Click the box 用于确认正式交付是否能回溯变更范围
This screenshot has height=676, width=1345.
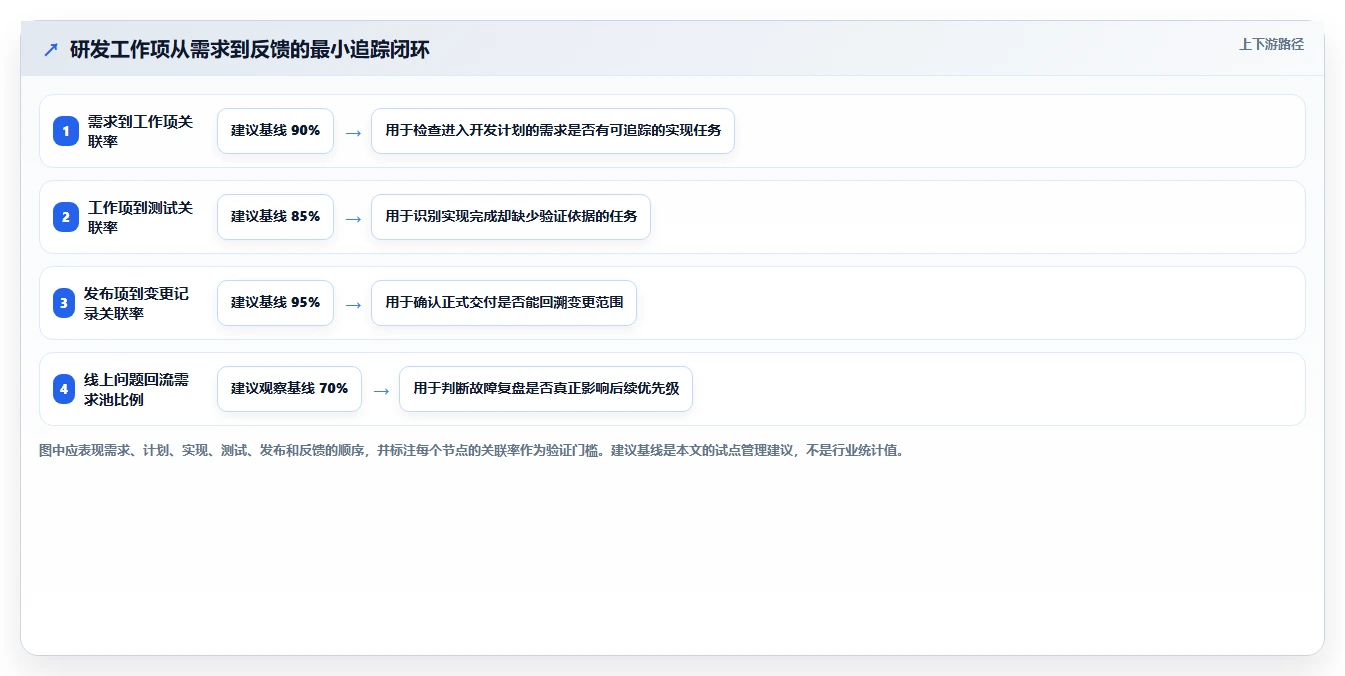pyautogui.click(x=504, y=303)
